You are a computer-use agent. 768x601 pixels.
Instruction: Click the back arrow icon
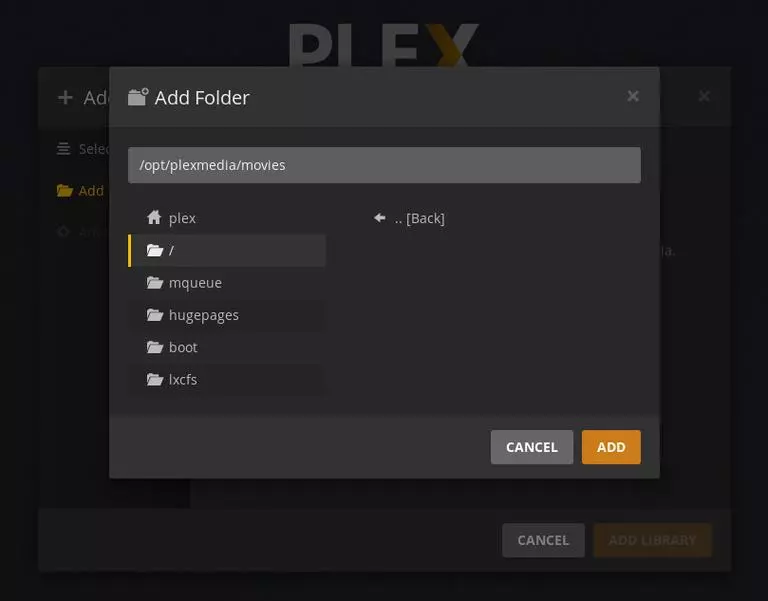tap(380, 217)
